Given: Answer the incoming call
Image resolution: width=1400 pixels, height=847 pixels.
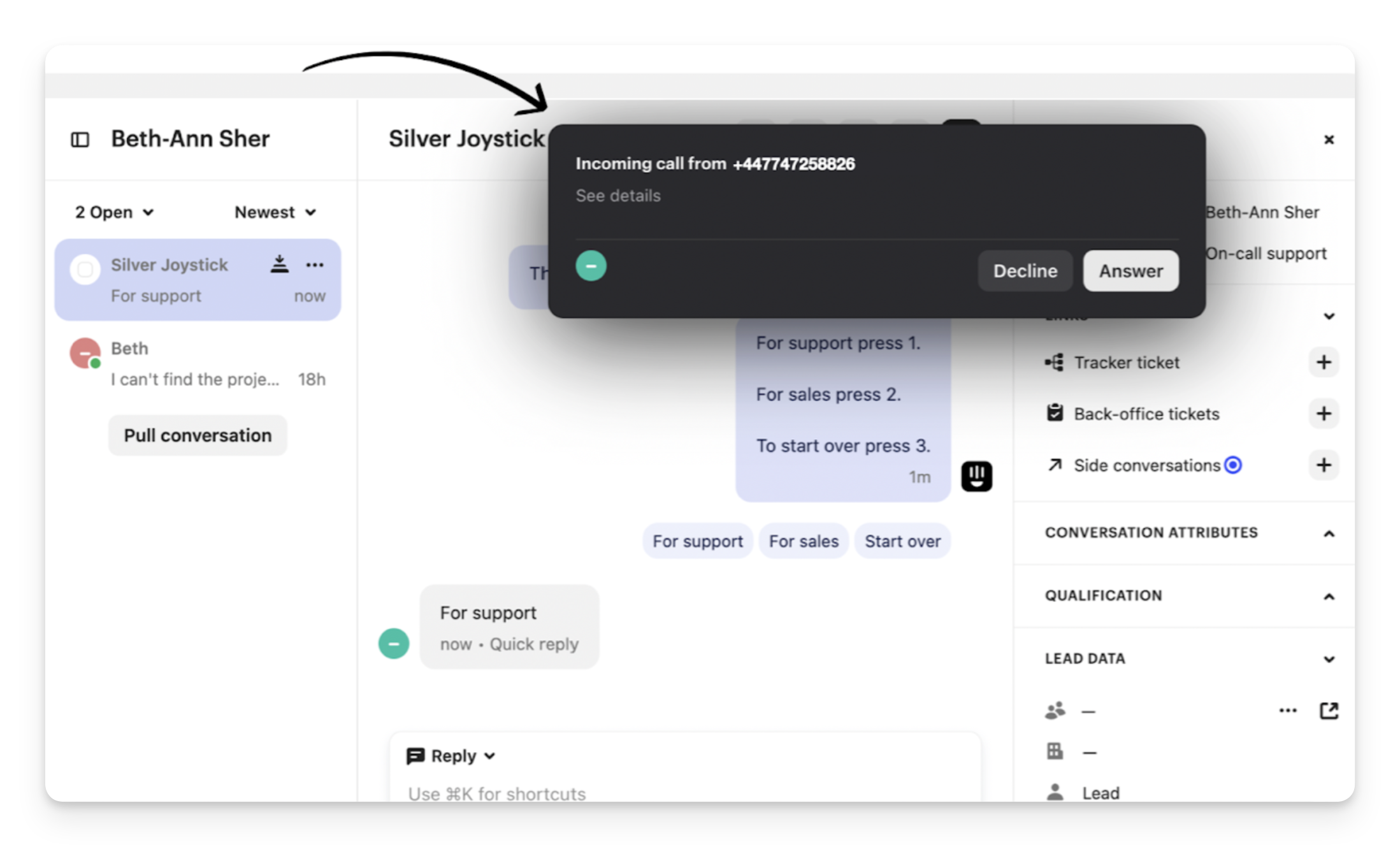Looking at the screenshot, I should (x=1130, y=271).
